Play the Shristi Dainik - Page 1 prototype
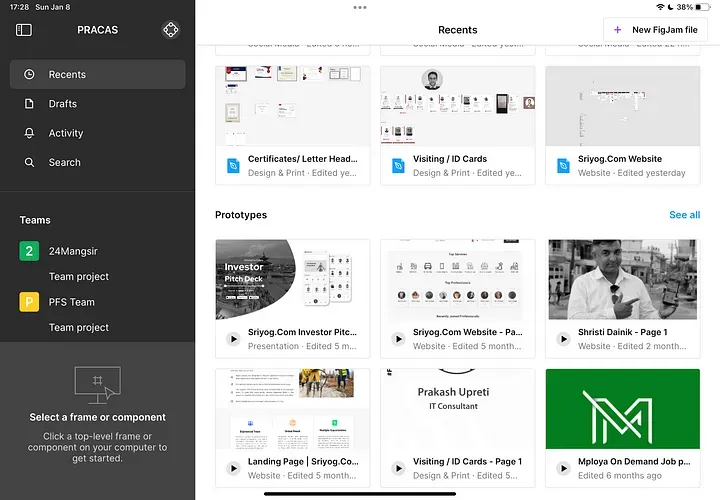This screenshot has width=720, height=500. (563, 339)
